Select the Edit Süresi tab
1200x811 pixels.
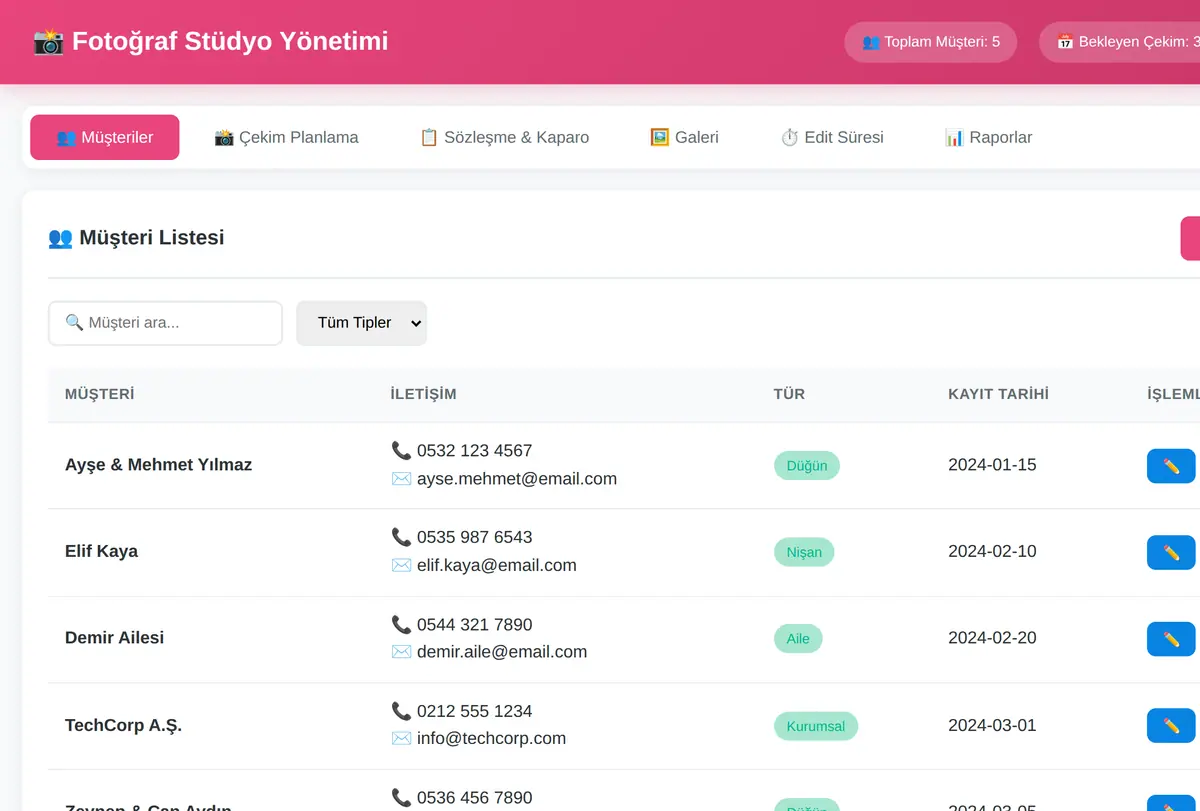pyautogui.click(x=832, y=138)
